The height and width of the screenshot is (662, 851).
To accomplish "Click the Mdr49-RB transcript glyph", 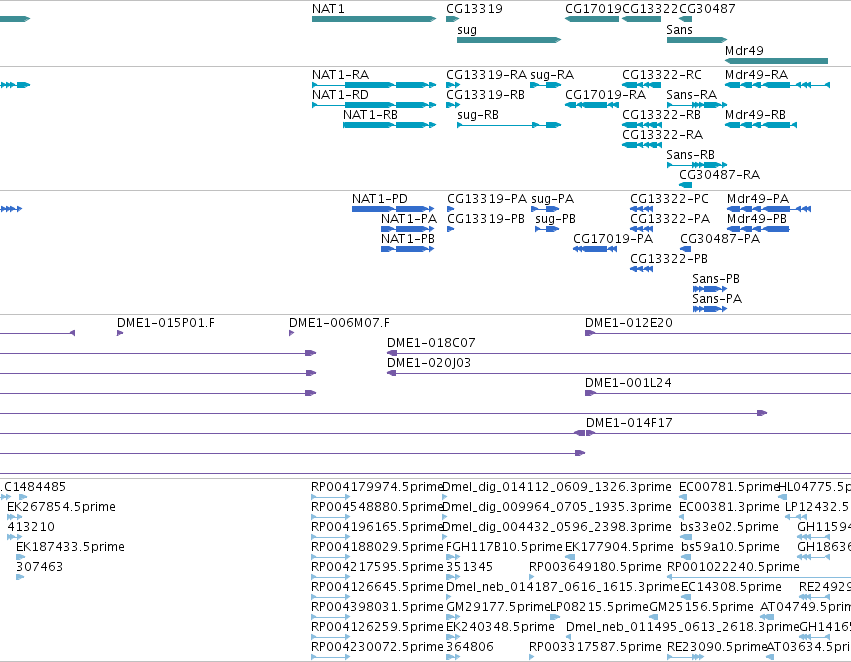I will pyautogui.click(x=761, y=125).
